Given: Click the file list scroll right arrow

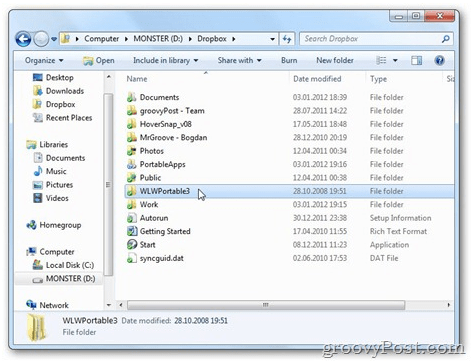Looking at the screenshot, I should (448, 305).
